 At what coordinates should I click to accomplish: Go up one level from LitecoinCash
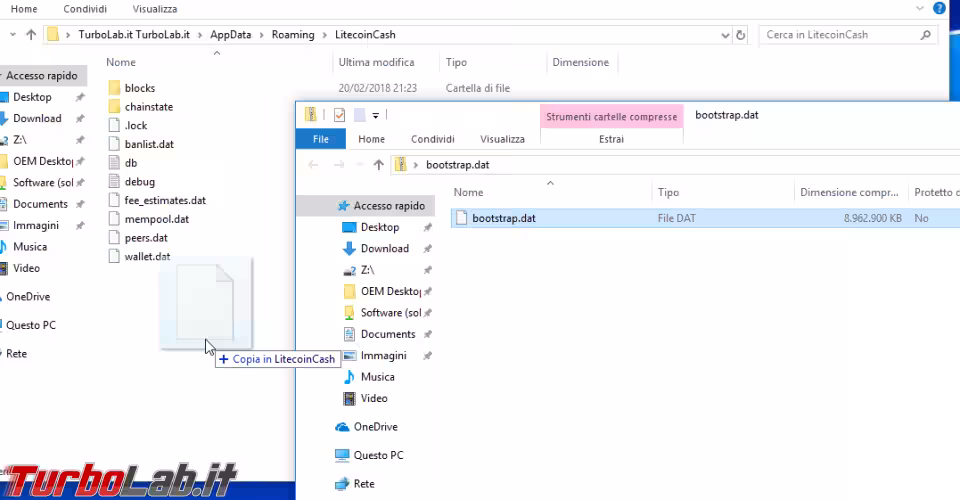tap(31, 35)
